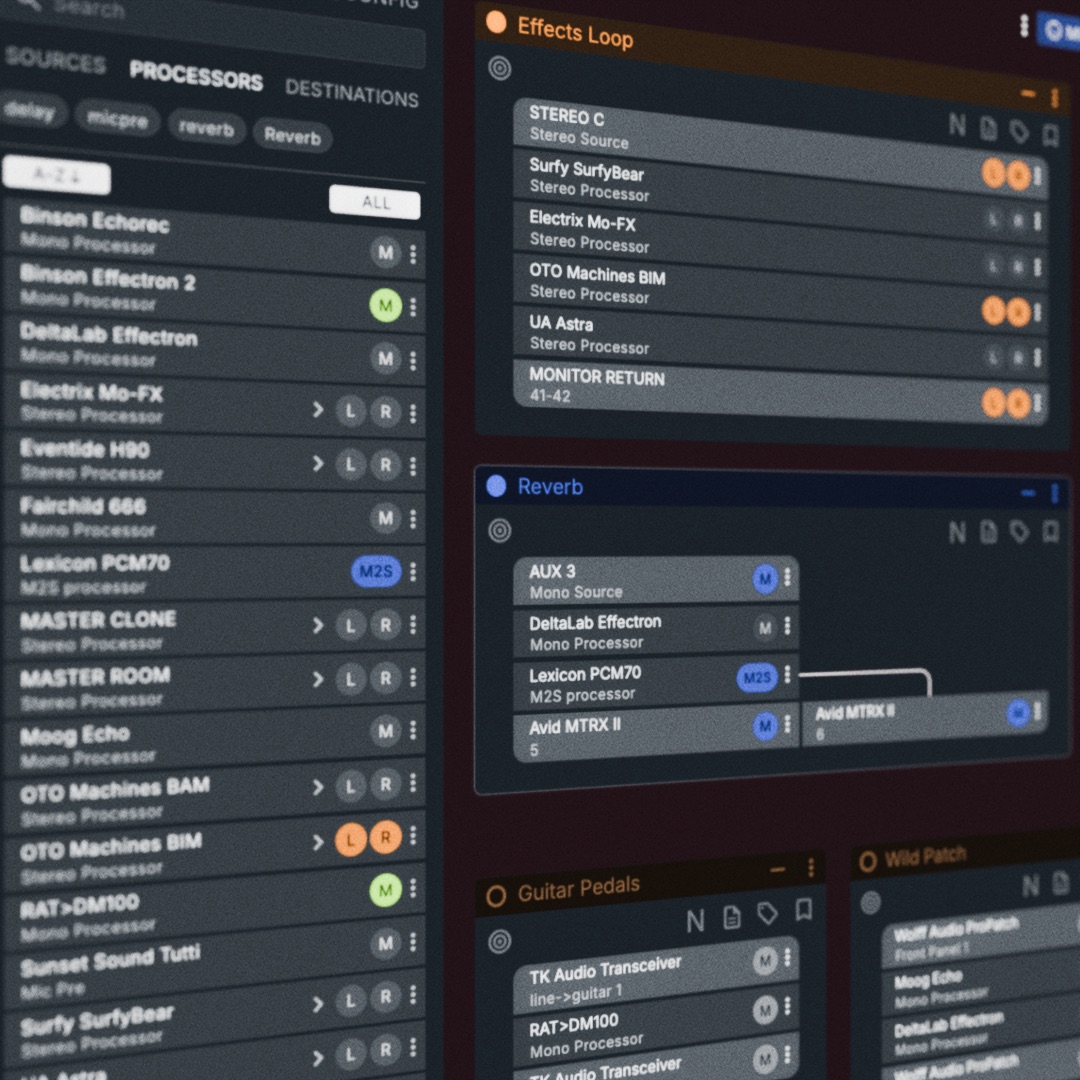Open kebab menu for Fairchild 666 row

(x=413, y=518)
